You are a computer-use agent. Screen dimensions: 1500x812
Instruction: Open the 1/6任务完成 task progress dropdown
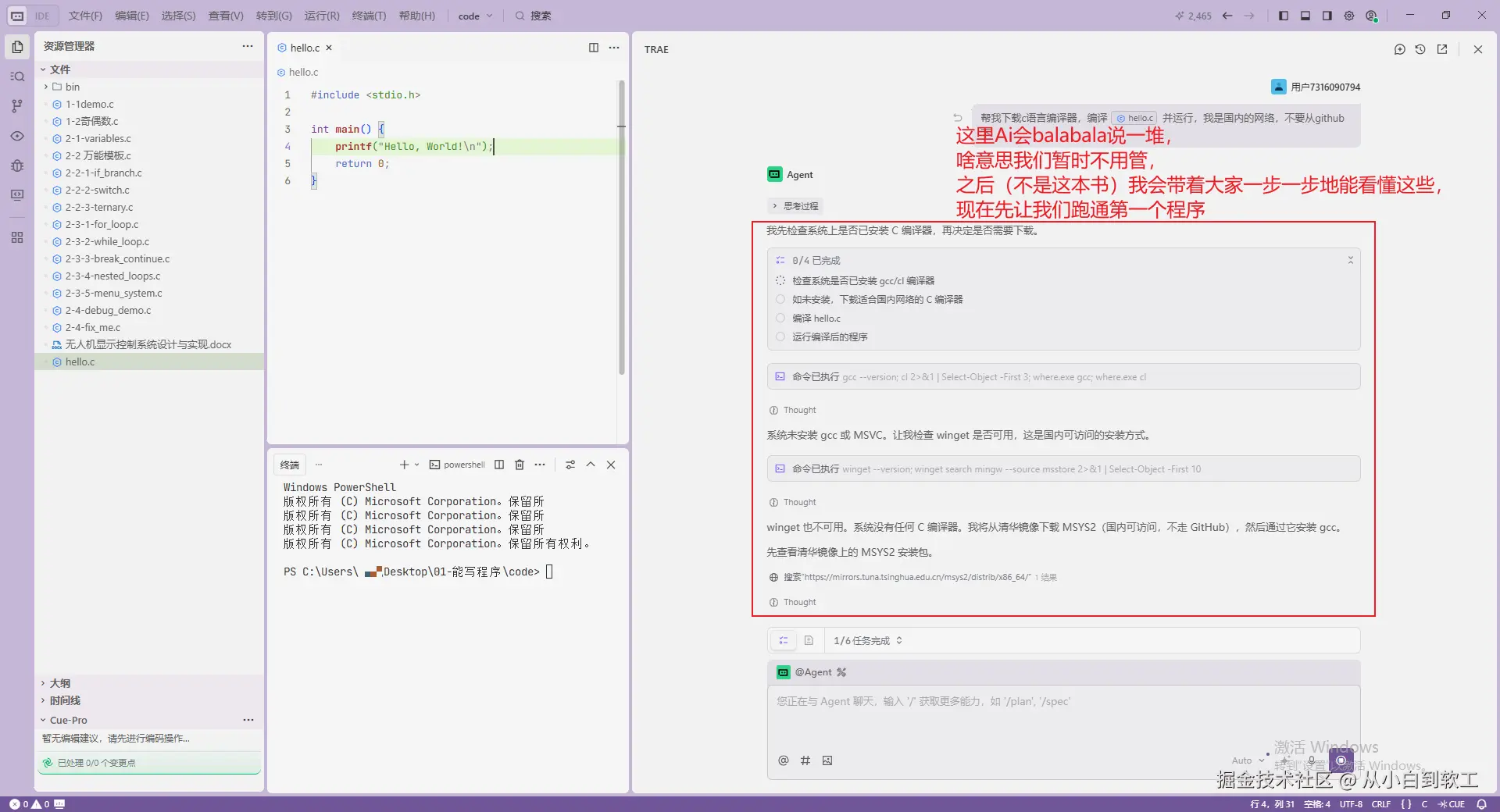pos(868,640)
